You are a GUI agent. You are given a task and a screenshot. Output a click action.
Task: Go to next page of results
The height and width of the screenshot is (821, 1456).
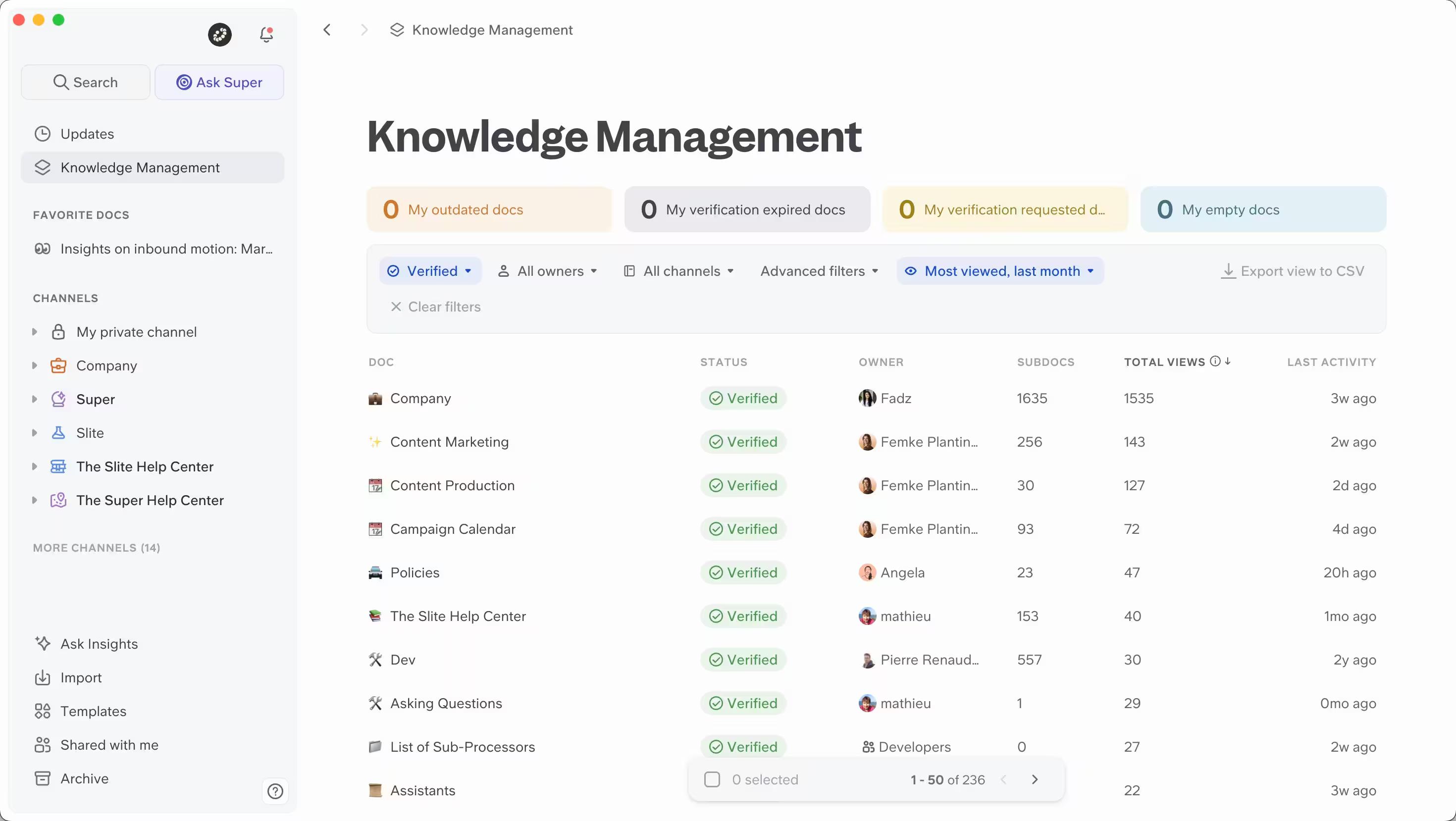(1035, 780)
